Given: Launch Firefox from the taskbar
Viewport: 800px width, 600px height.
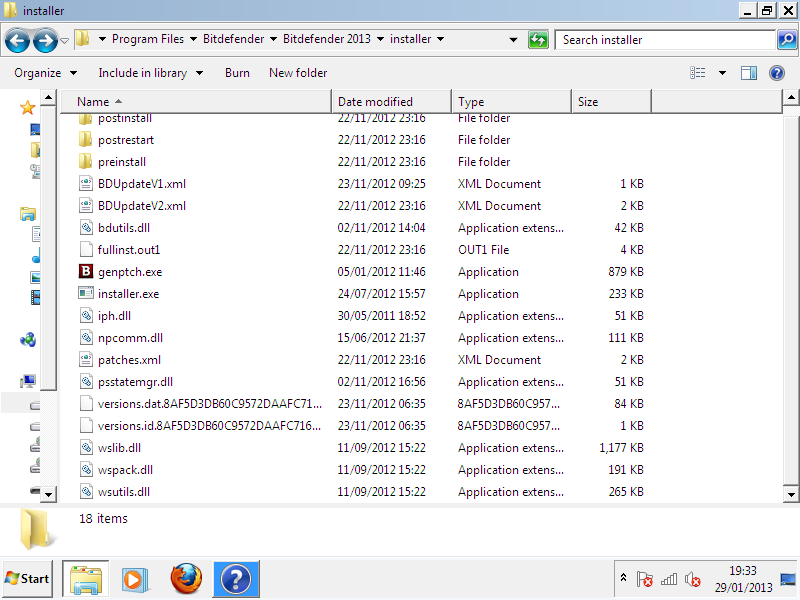Looking at the screenshot, I should point(186,579).
